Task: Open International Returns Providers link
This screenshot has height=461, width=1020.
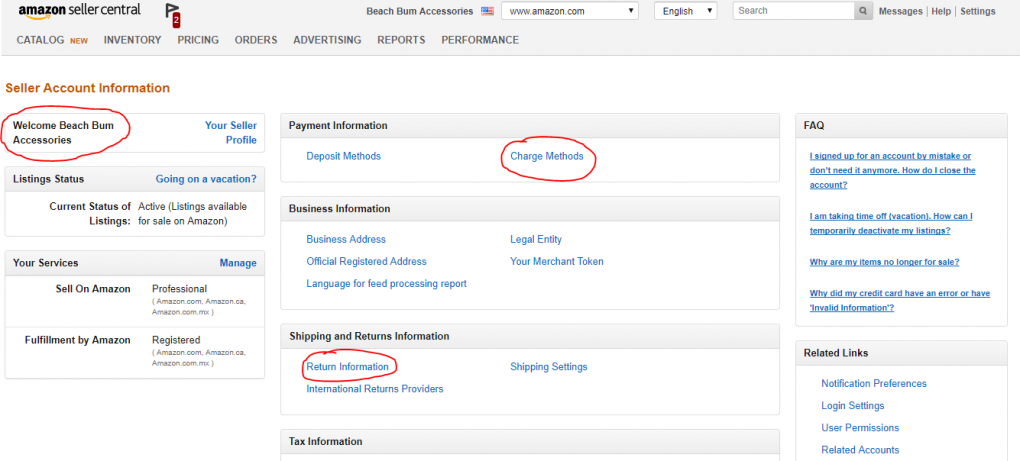Action: [375, 389]
